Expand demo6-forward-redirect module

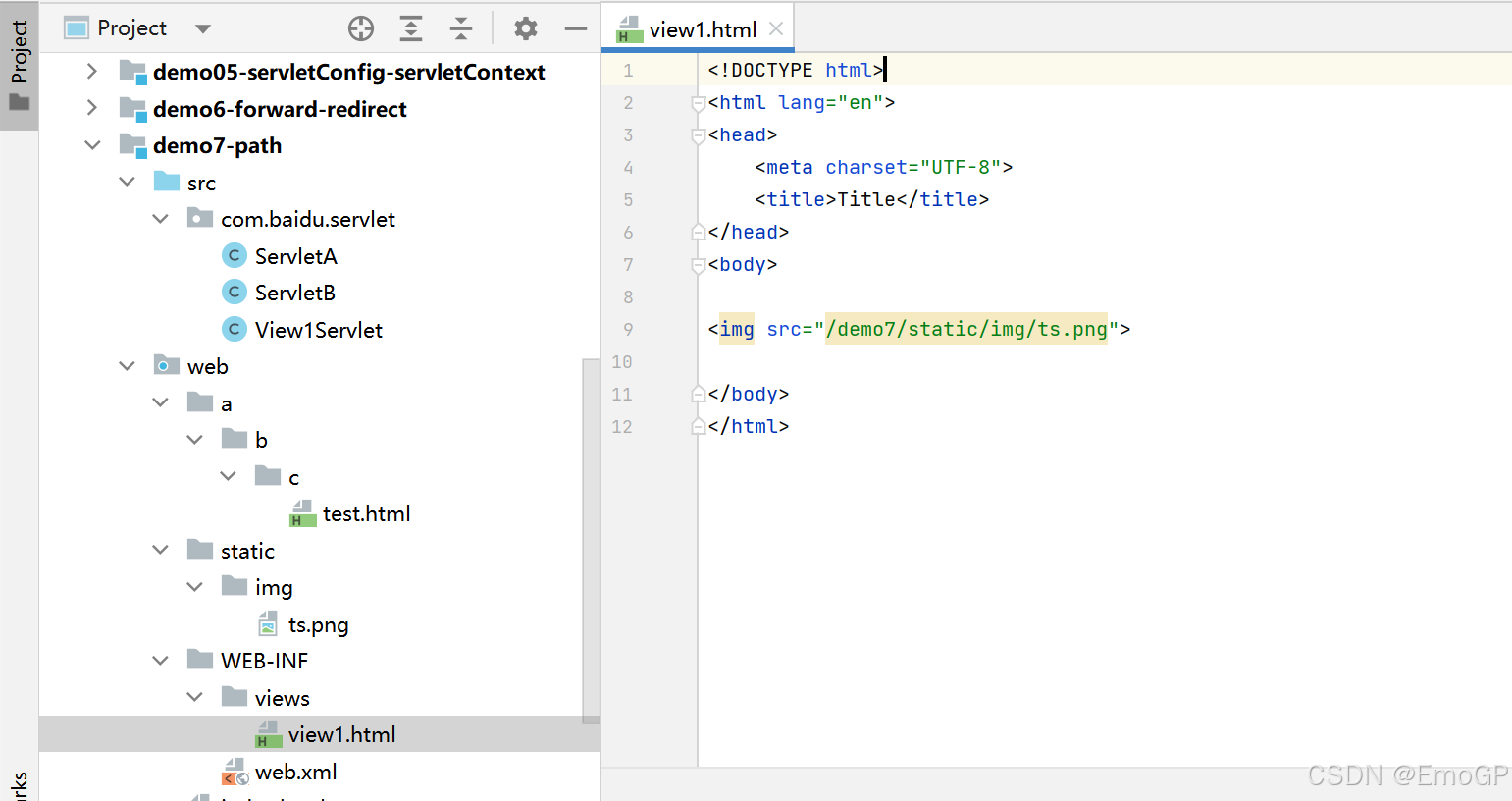point(91,108)
